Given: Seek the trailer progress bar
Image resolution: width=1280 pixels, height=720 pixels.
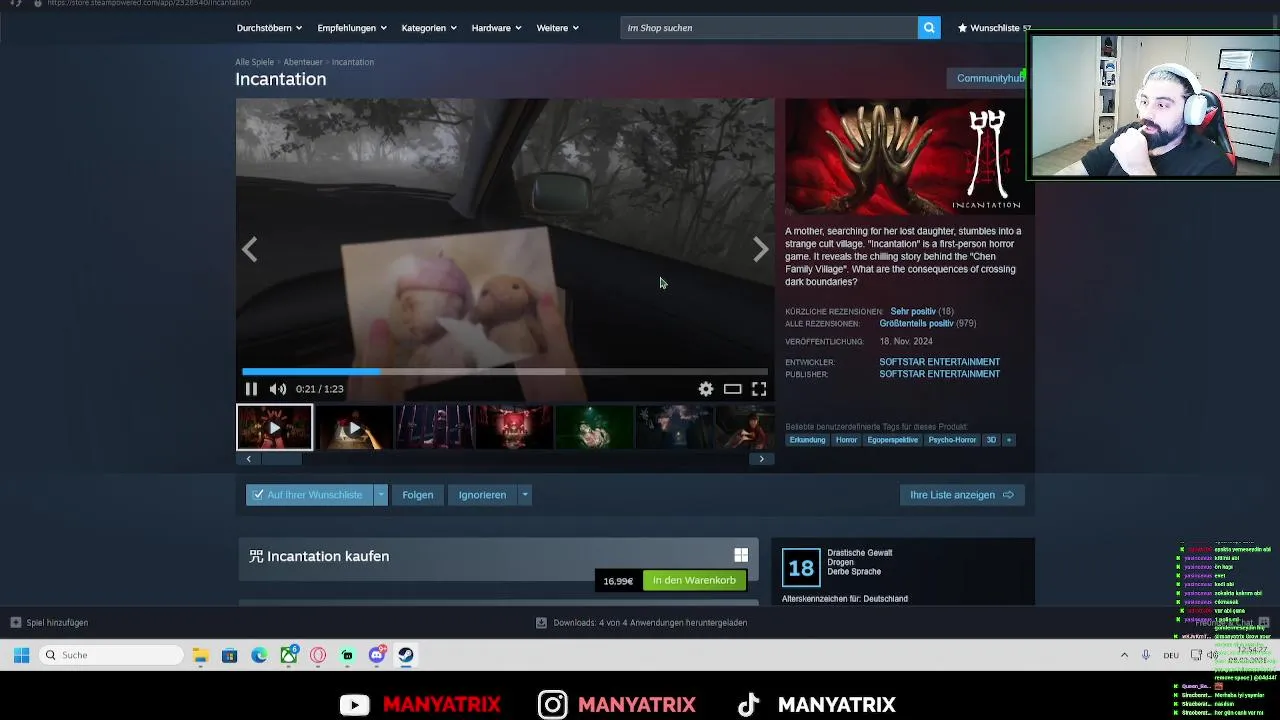Looking at the screenshot, I should [x=505, y=371].
